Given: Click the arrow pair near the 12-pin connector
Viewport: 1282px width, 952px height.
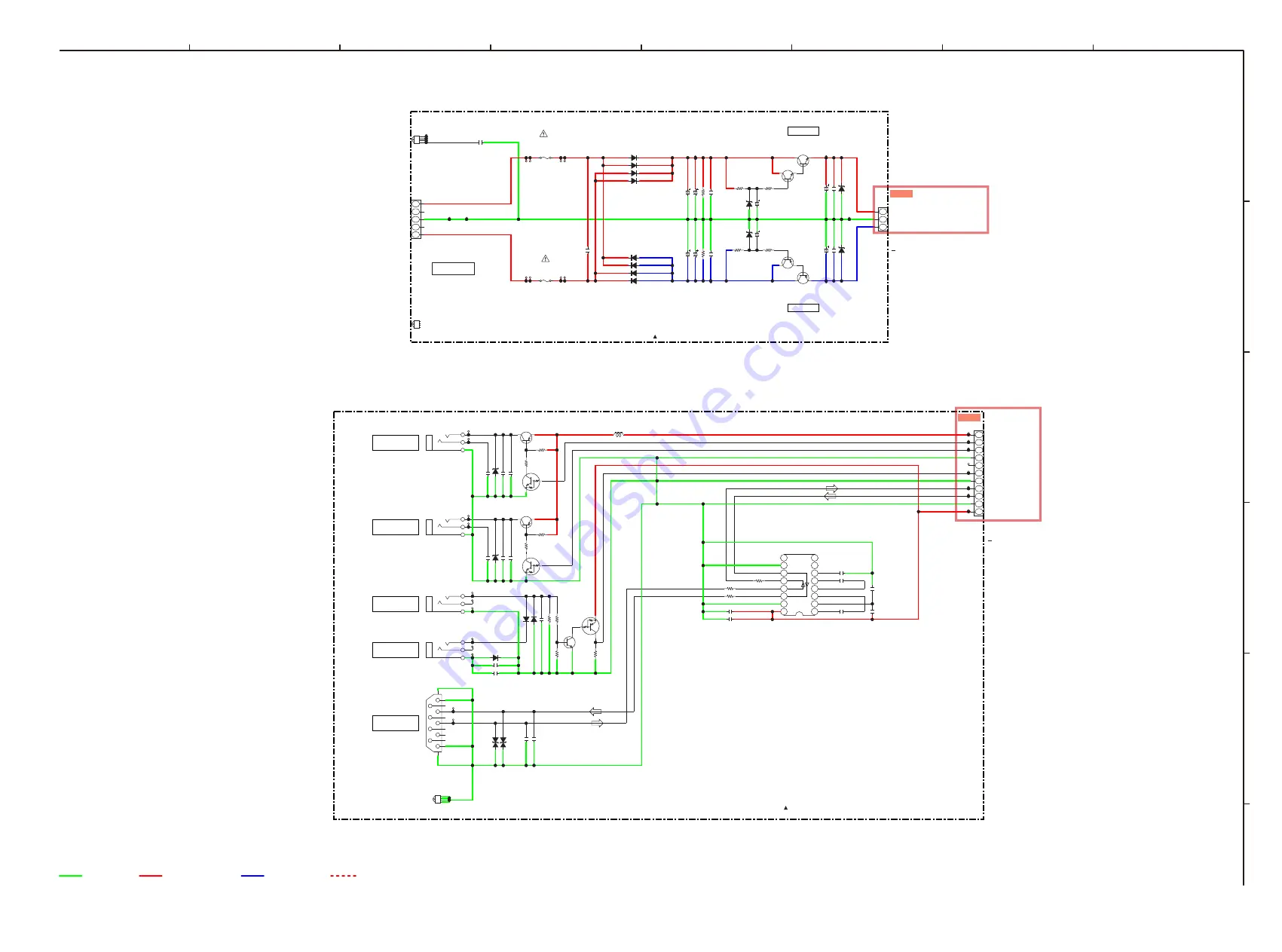Looking at the screenshot, I should tap(831, 492).
